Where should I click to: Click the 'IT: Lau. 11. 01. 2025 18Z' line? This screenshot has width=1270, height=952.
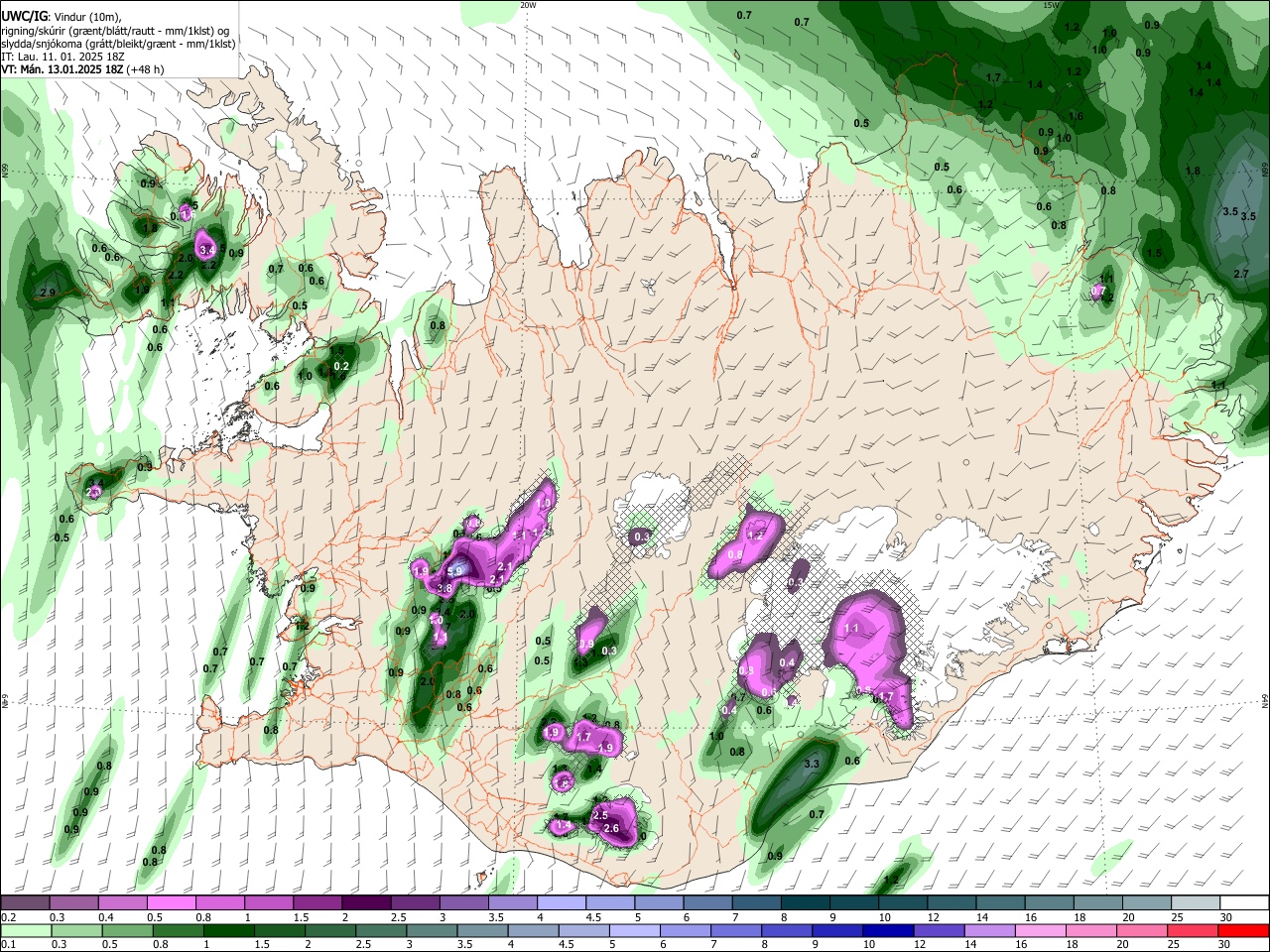point(63,57)
